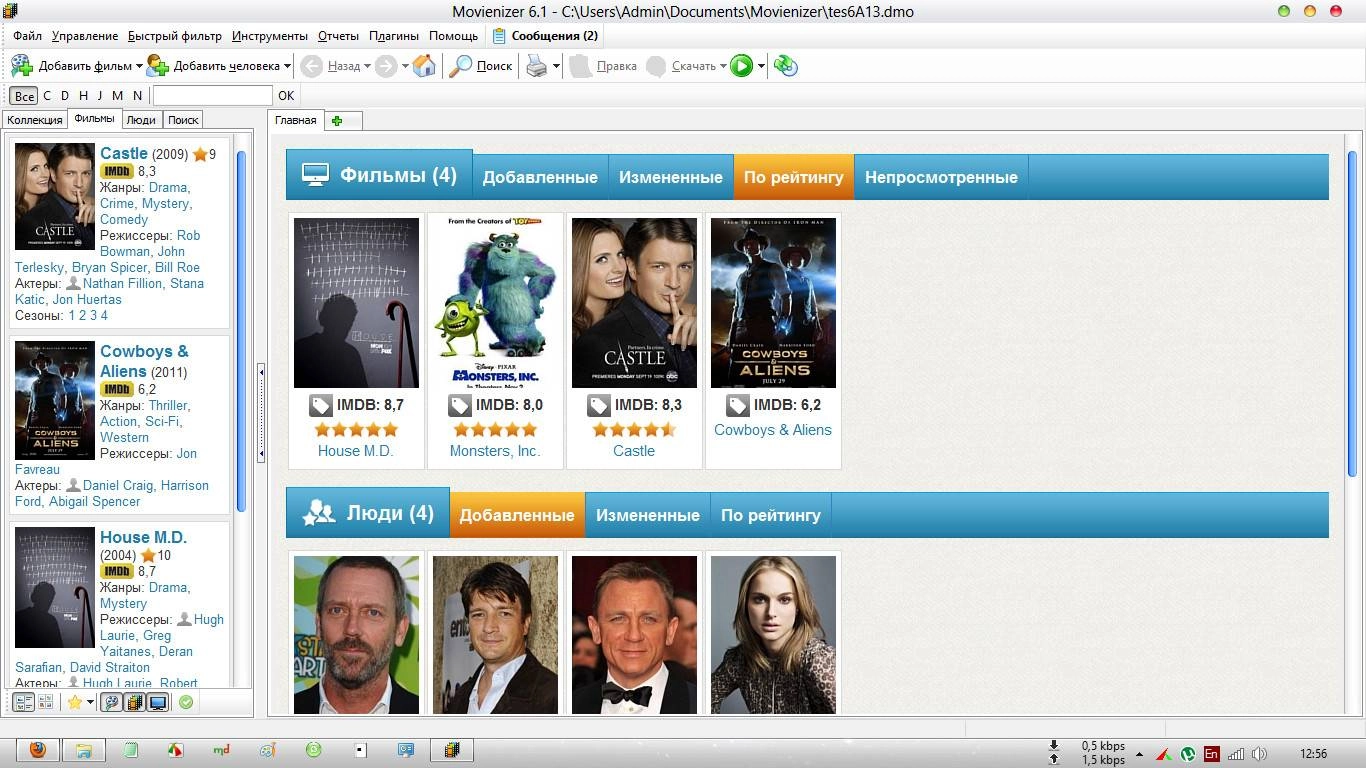The image size is (1366, 768).
Task: Click person icon before Nathan Fillion
Action: tap(73, 284)
